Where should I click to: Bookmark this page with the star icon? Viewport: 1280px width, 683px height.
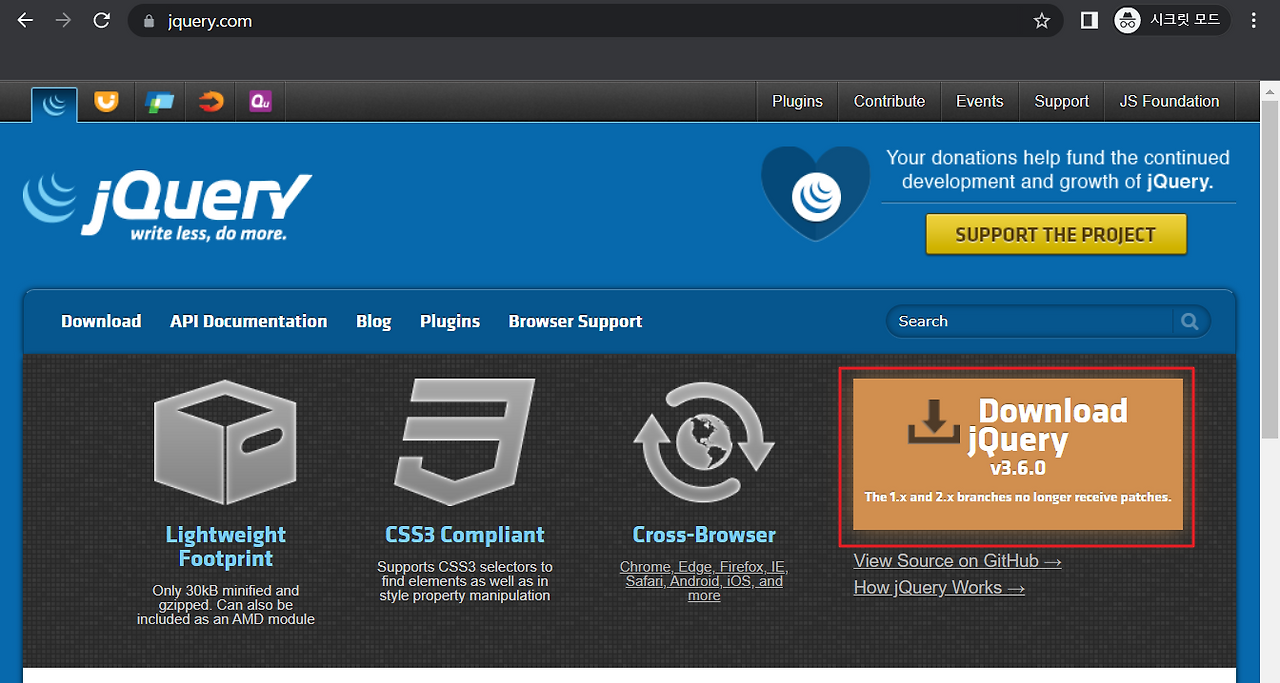coord(1041,21)
